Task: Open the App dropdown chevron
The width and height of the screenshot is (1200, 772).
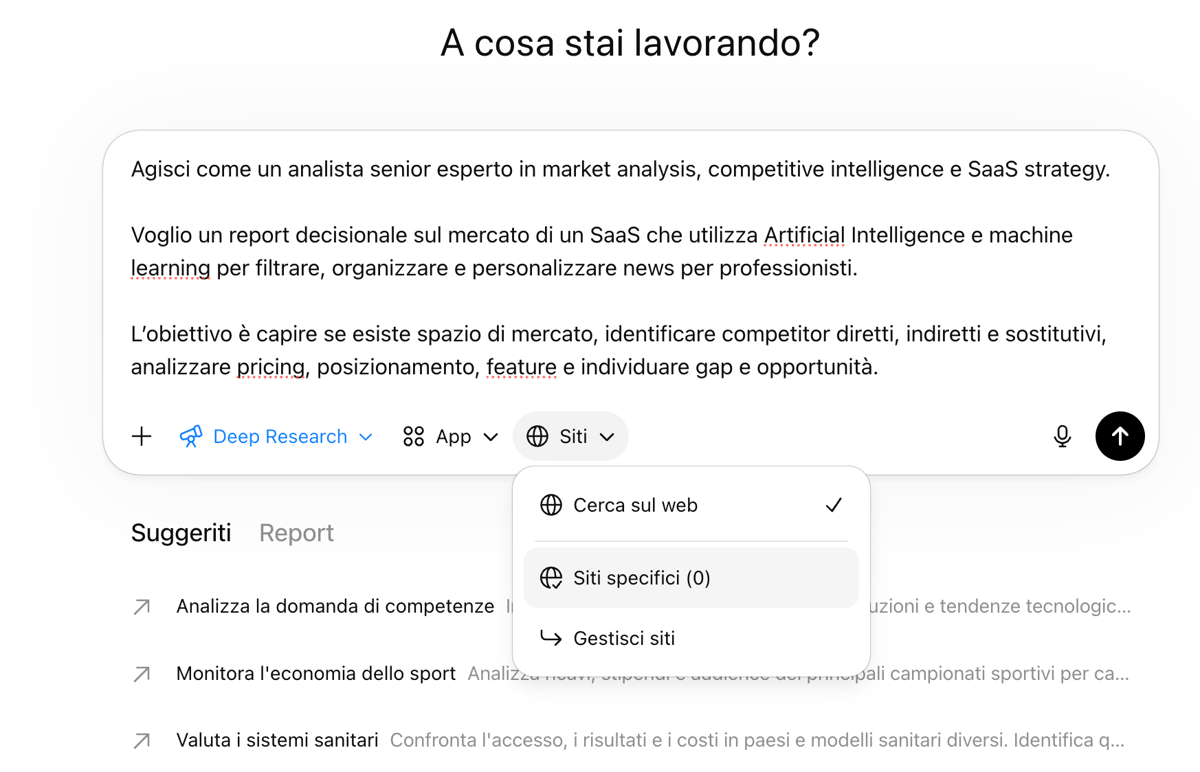Action: tap(491, 437)
